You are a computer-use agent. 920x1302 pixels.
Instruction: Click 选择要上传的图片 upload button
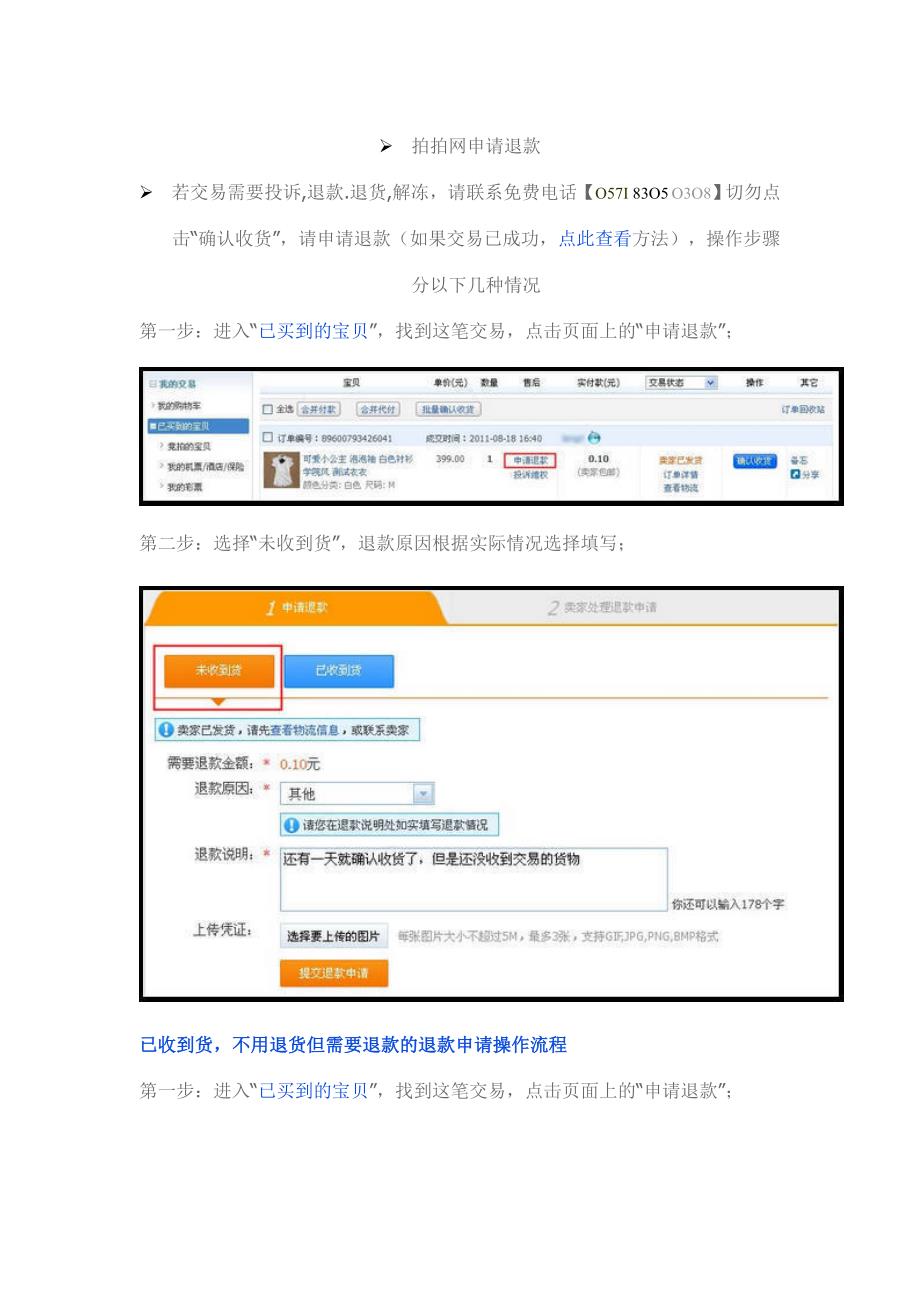coord(333,936)
